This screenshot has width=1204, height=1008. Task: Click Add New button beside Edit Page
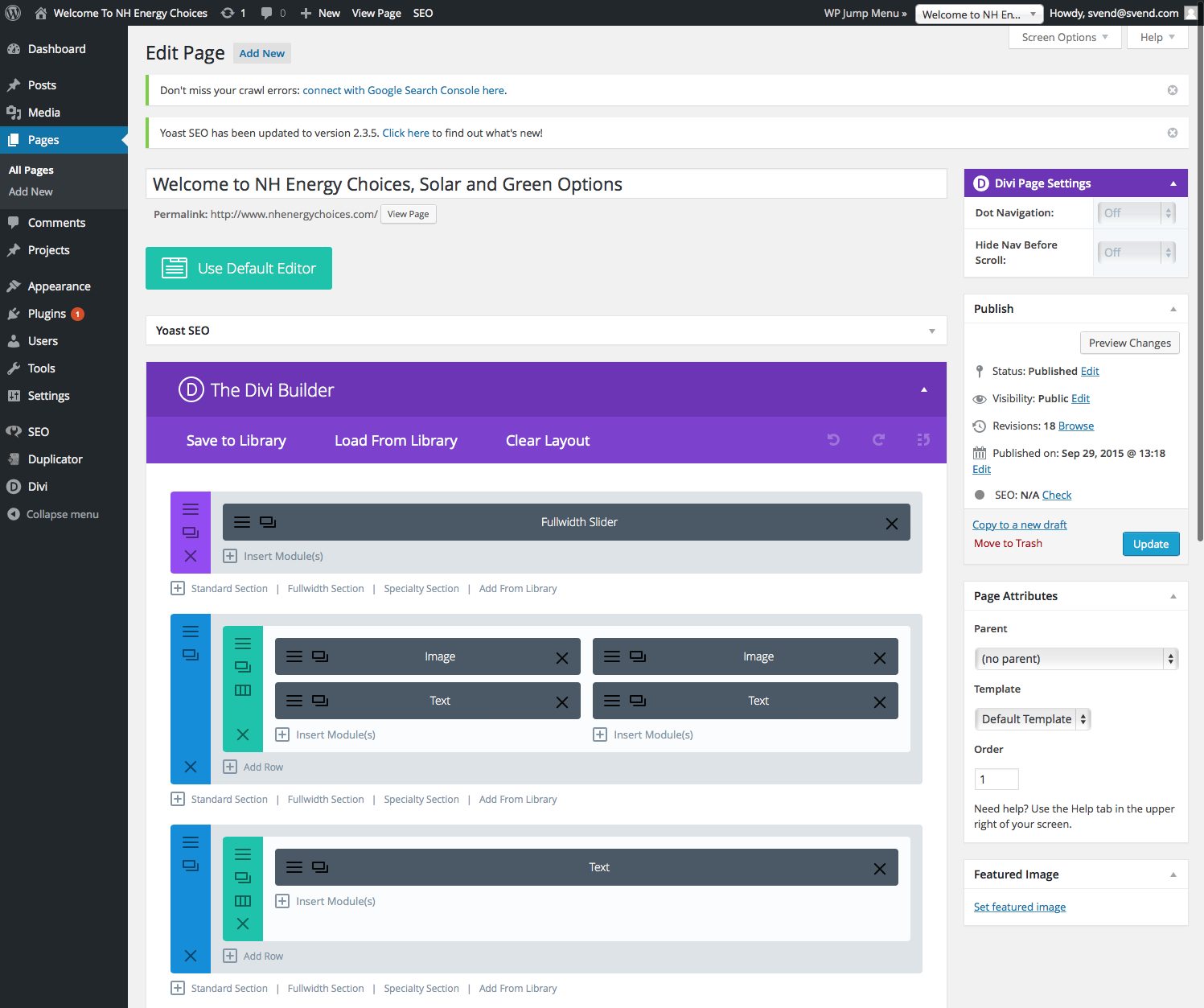pos(262,53)
